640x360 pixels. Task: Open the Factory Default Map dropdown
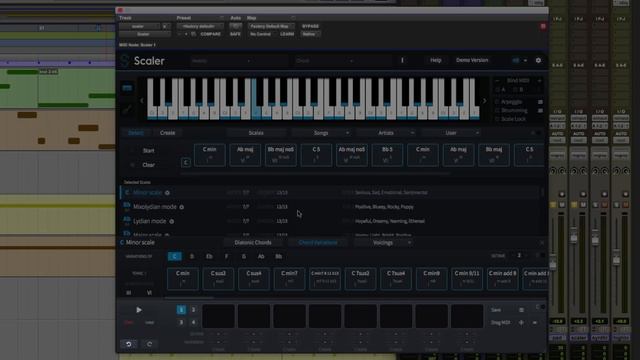tap(270, 26)
